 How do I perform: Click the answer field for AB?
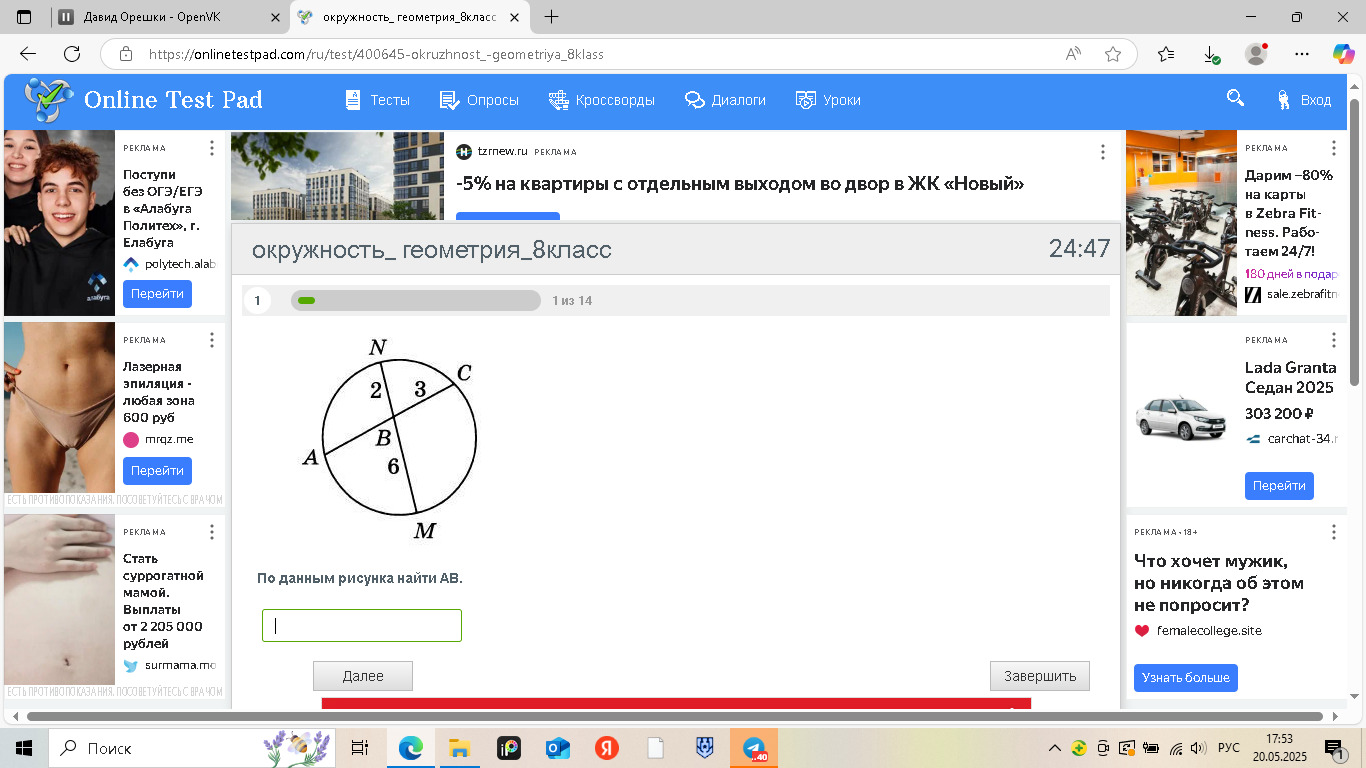pyautogui.click(x=362, y=625)
